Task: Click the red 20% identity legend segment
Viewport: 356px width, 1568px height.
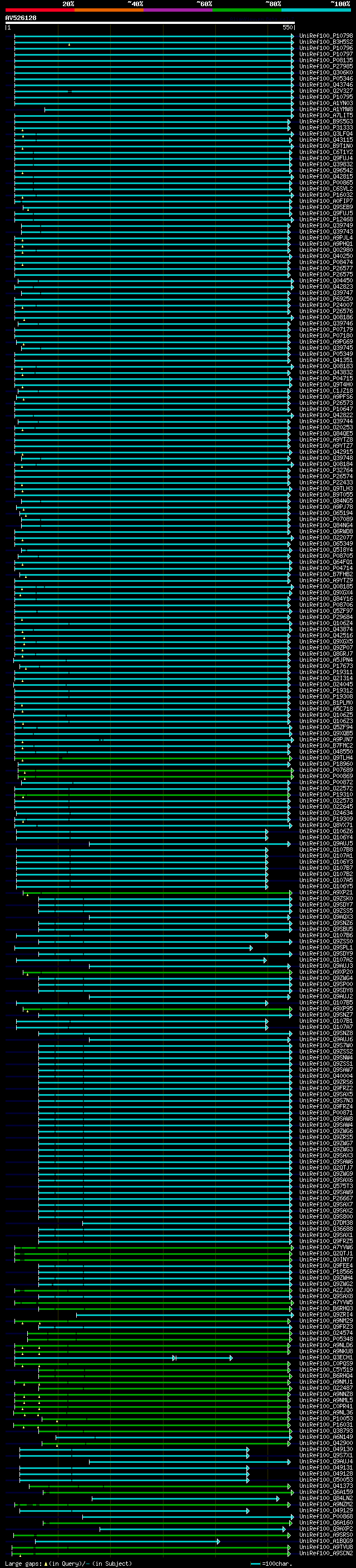Action: coord(40,11)
